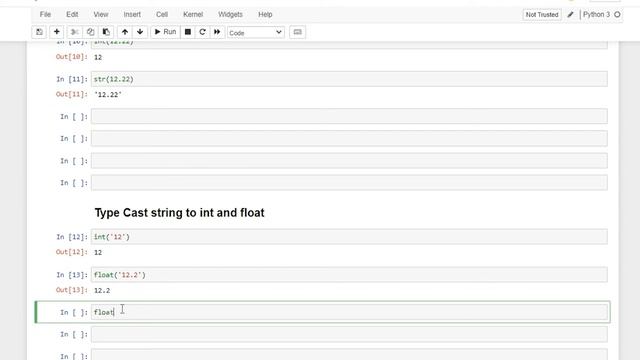The image size is (640, 360).
Task: Open the Widgets menu
Action: pyautogui.click(x=230, y=14)
